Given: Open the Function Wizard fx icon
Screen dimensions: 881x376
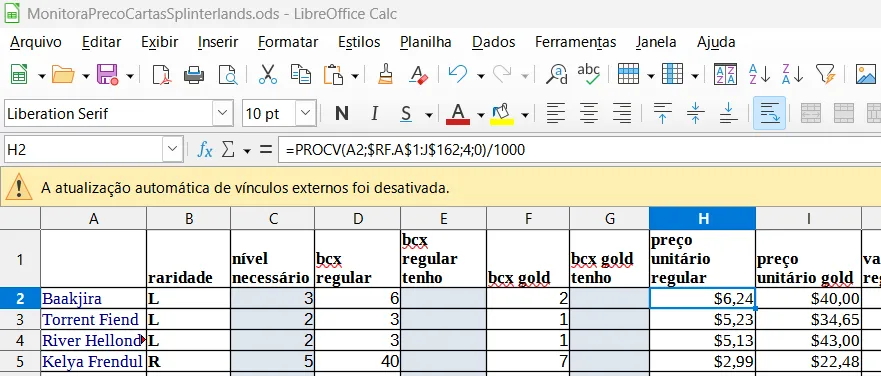Looking at the screenshot, I should pyautogui.click(x=205, y=150).
